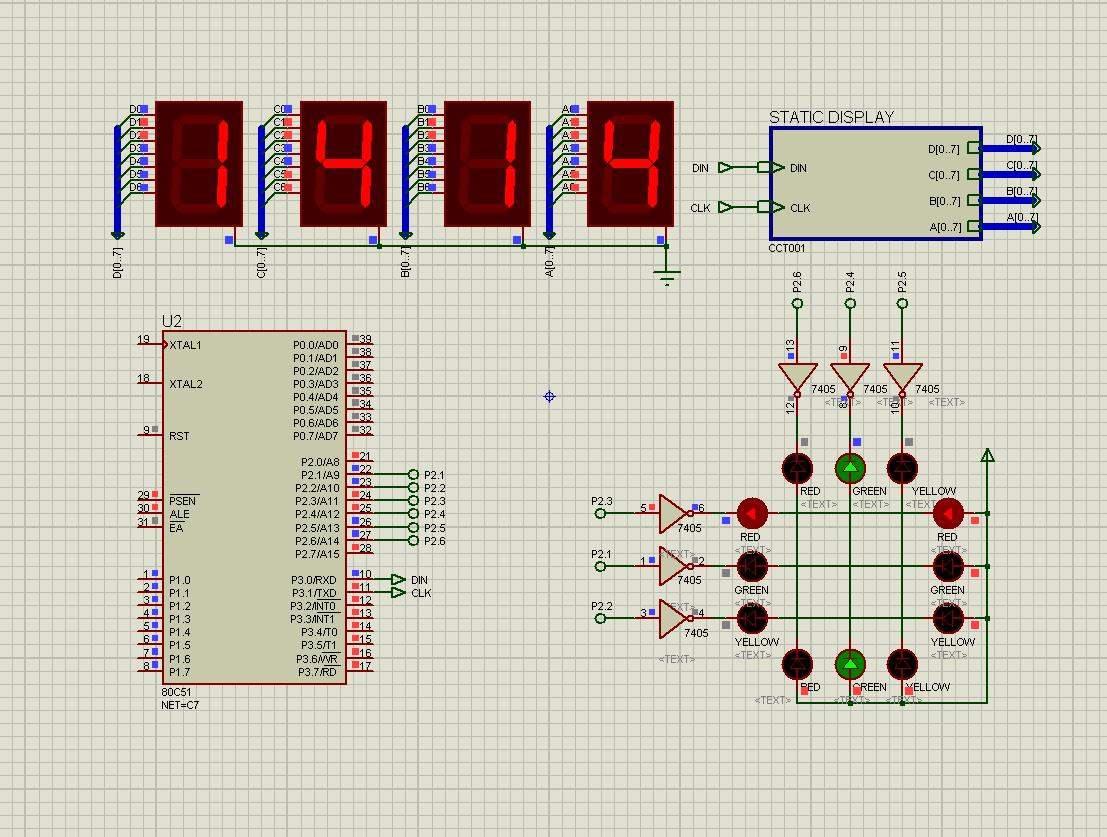Click the YELLOW LED in the bottom row
The width and height of the screenshot is (1107, 837).
click(x=902, y=664)
